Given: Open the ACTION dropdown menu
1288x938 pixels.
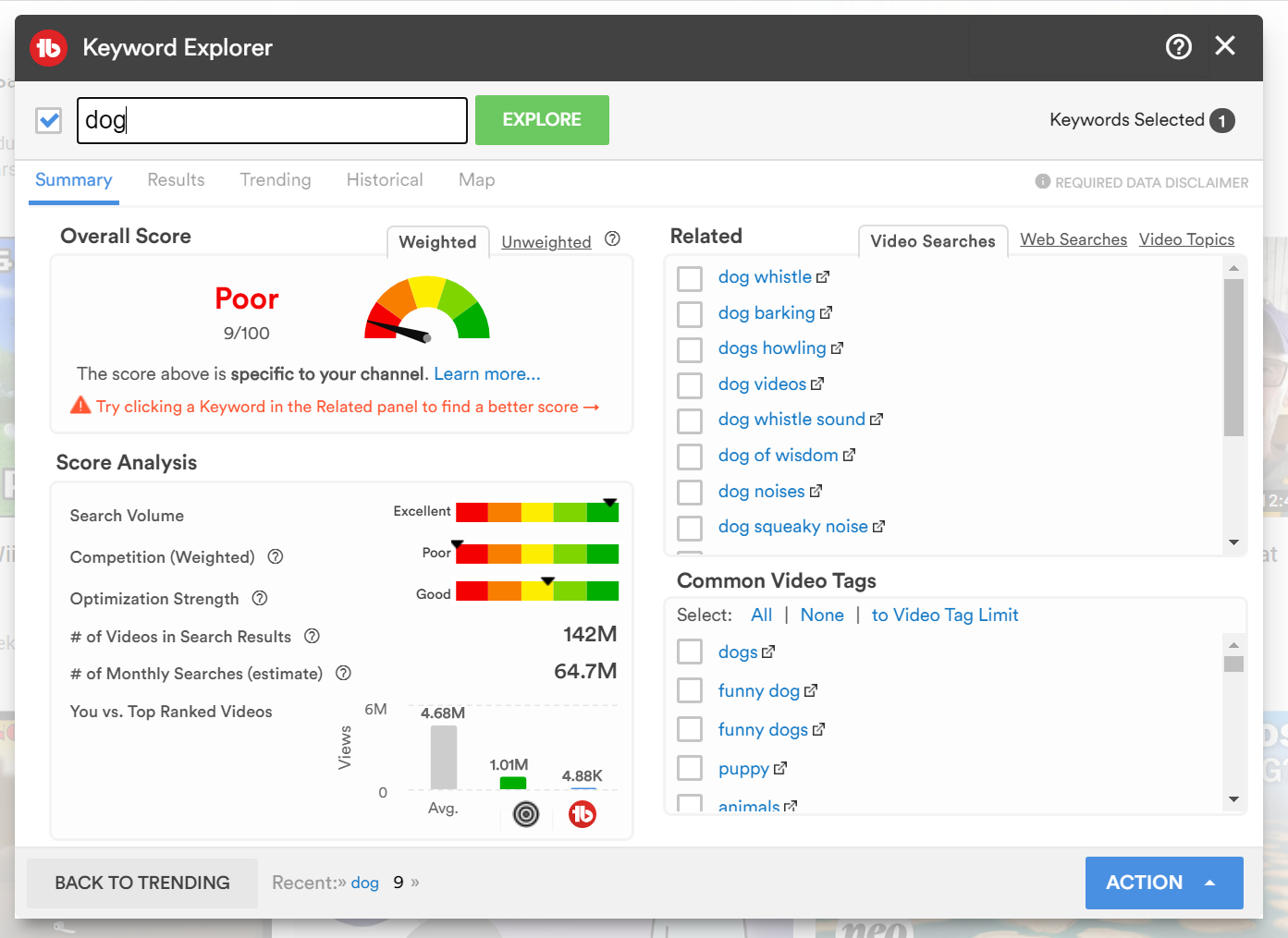Looking at the screenshot, I should pos(1163,883).
